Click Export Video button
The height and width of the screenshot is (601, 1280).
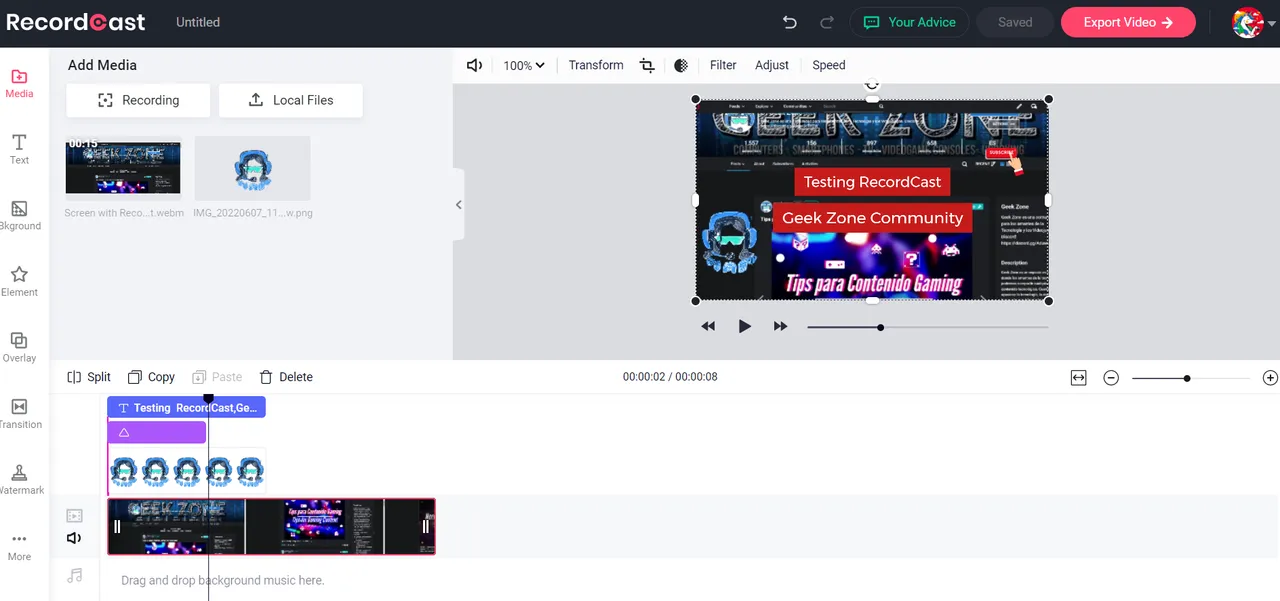coord(1128,22)
